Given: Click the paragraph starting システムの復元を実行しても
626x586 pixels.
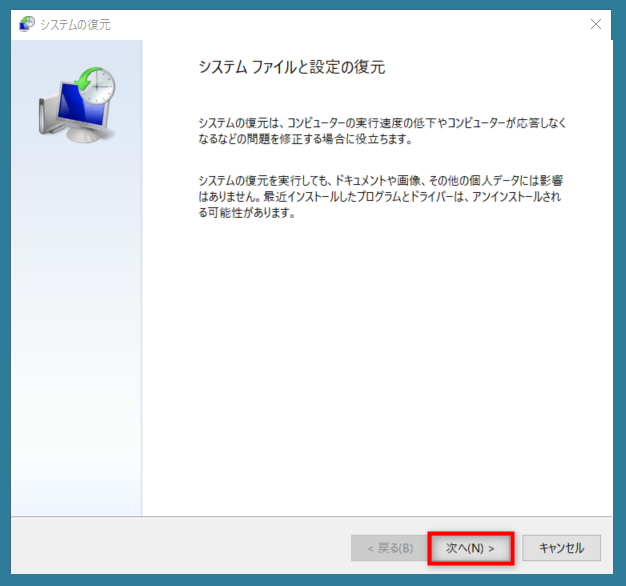Looking at the screenshot, I should pyautogui.click(x=380, y=196).
